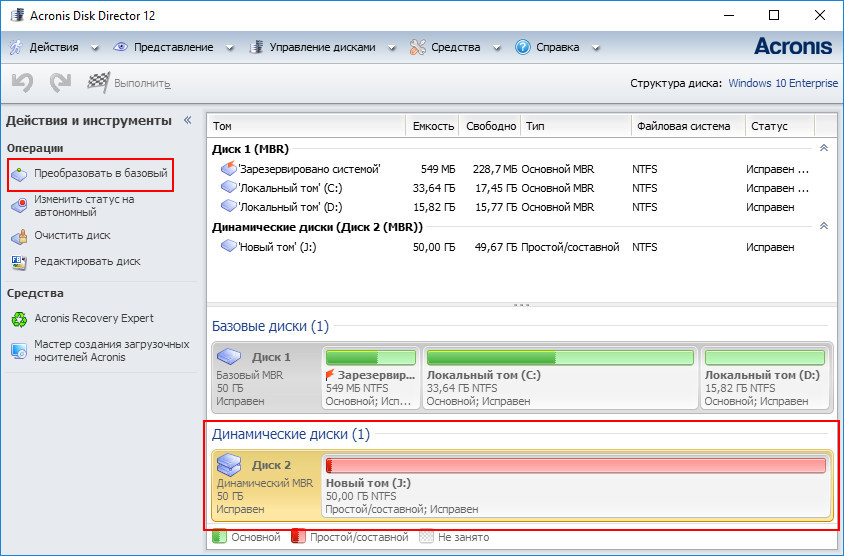The width and height of the screenshot is (844, 556).
Task: Collapse the Действия и инструменты side panel
Action: coord(188,120)
